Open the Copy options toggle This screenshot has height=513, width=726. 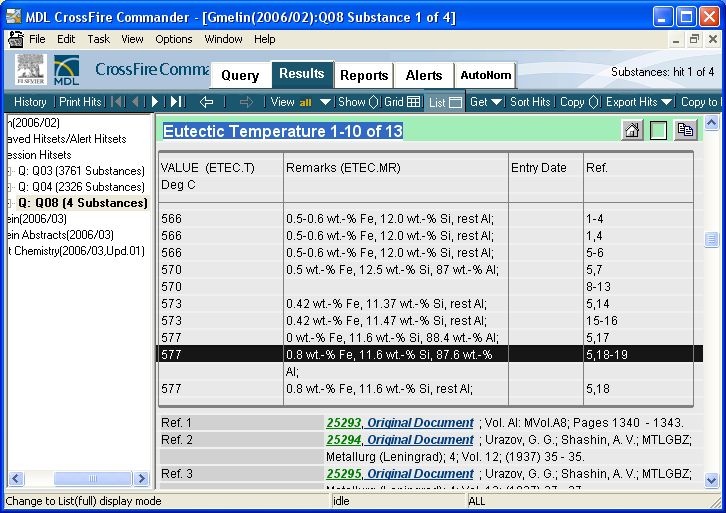click(579, 102)
